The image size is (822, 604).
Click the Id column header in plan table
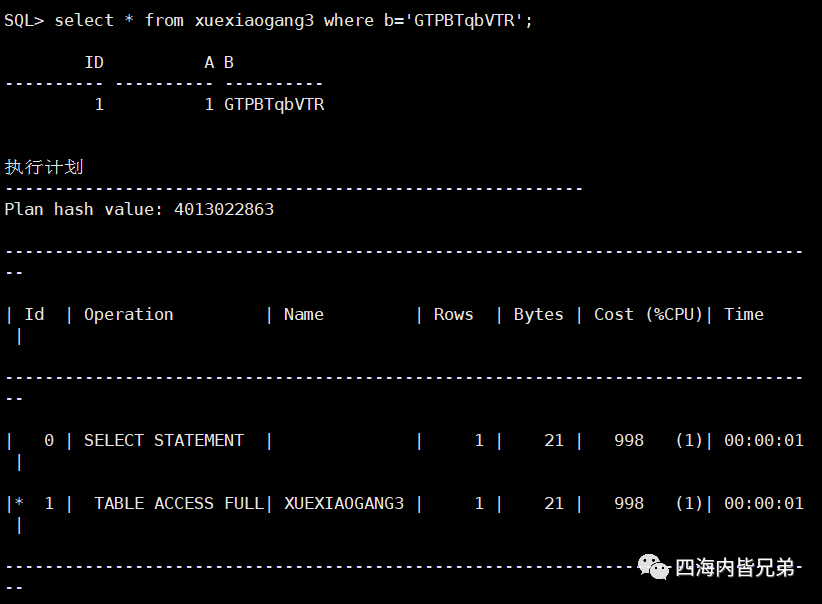click(35, 315)
